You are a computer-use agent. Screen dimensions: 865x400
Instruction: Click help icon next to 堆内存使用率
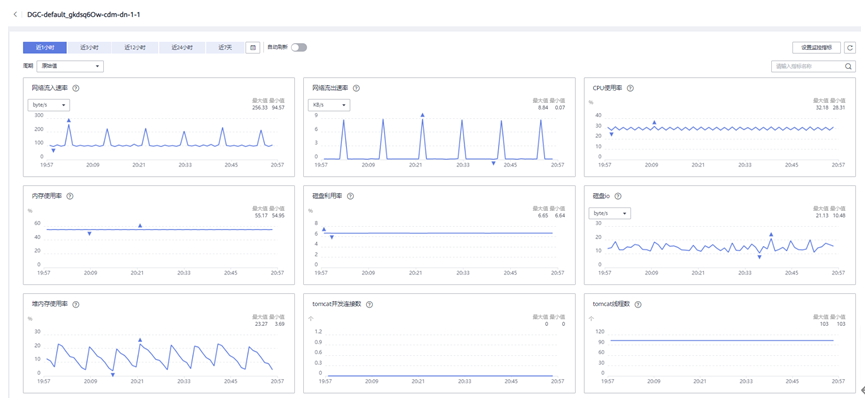click(76, 304)
